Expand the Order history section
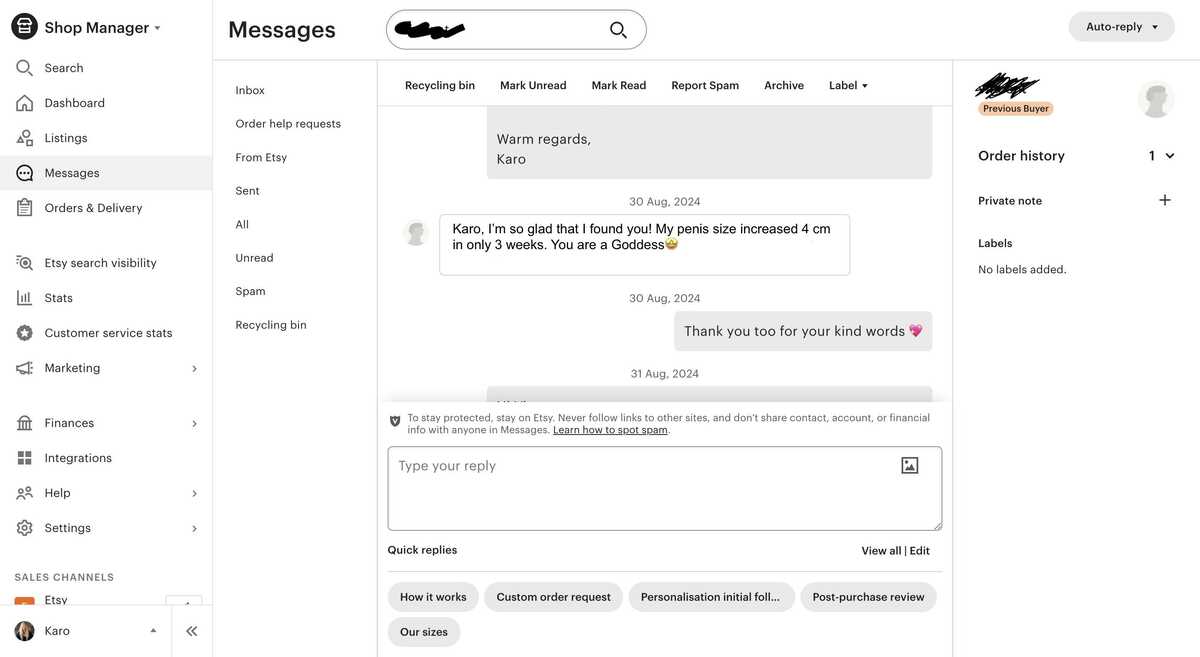The image size is (1200, 657). pos(1169,156)
